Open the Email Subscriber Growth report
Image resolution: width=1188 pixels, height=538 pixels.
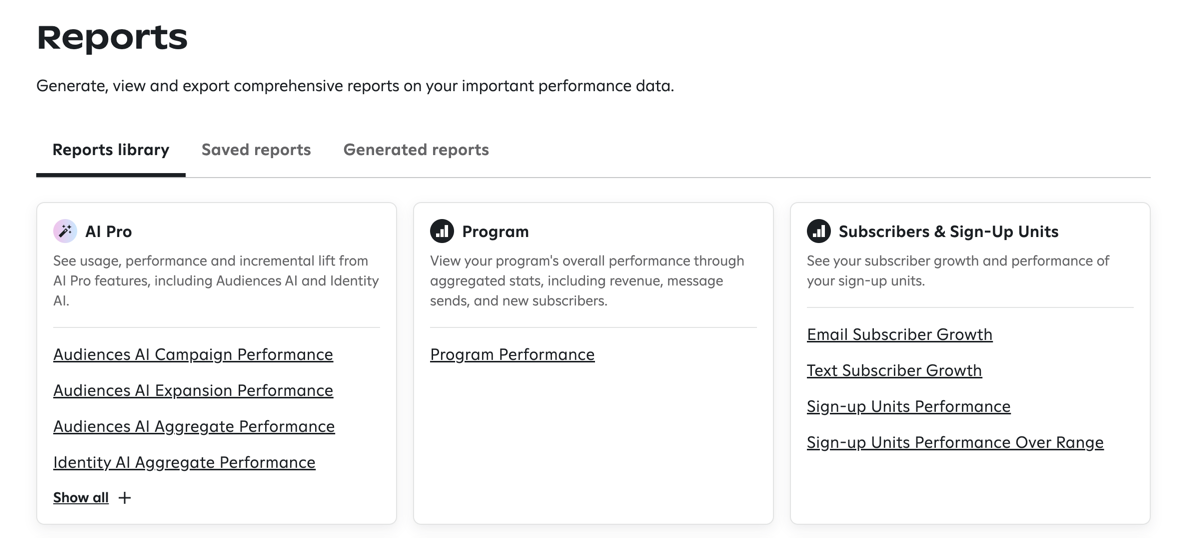[x=899, y=334]
